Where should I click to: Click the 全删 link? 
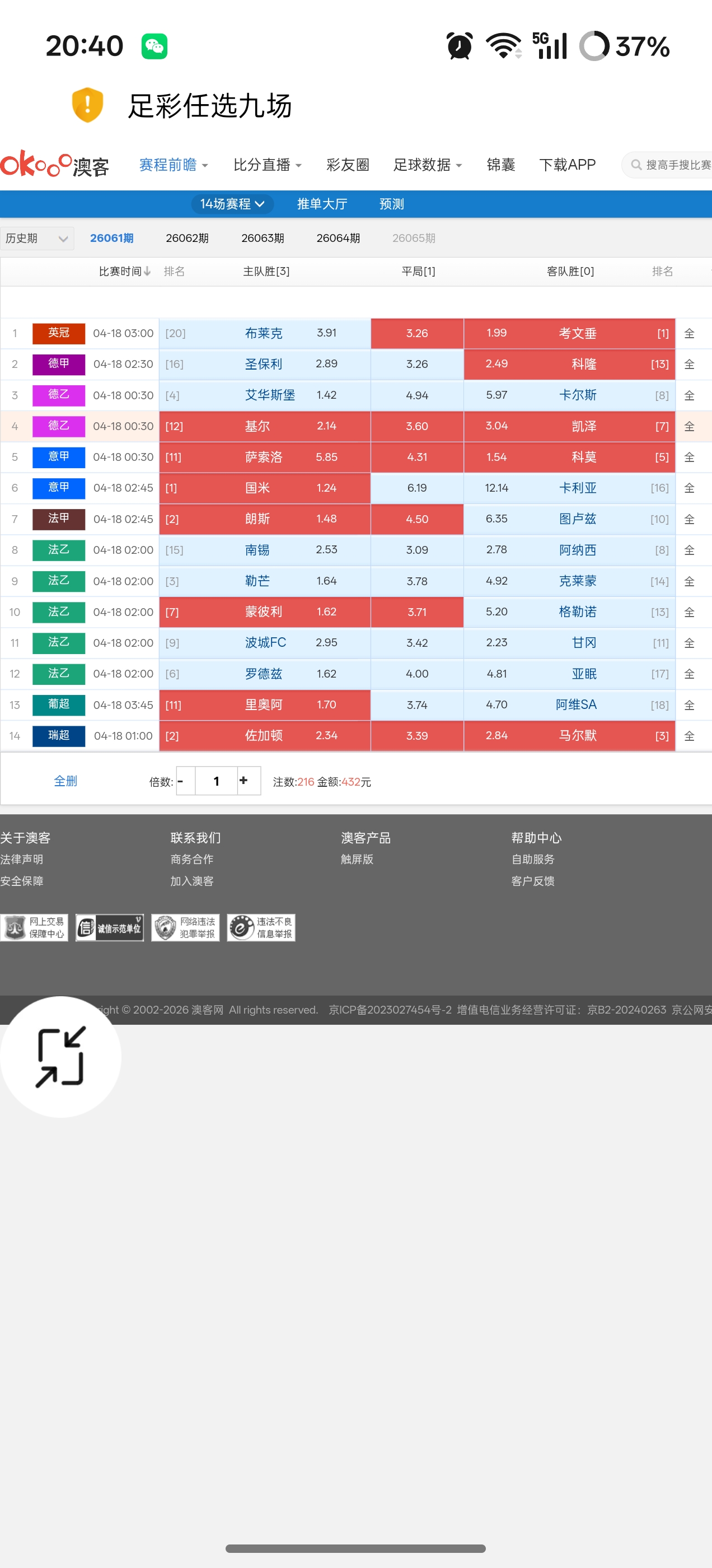pyautogui.click(x=65, y=781)
